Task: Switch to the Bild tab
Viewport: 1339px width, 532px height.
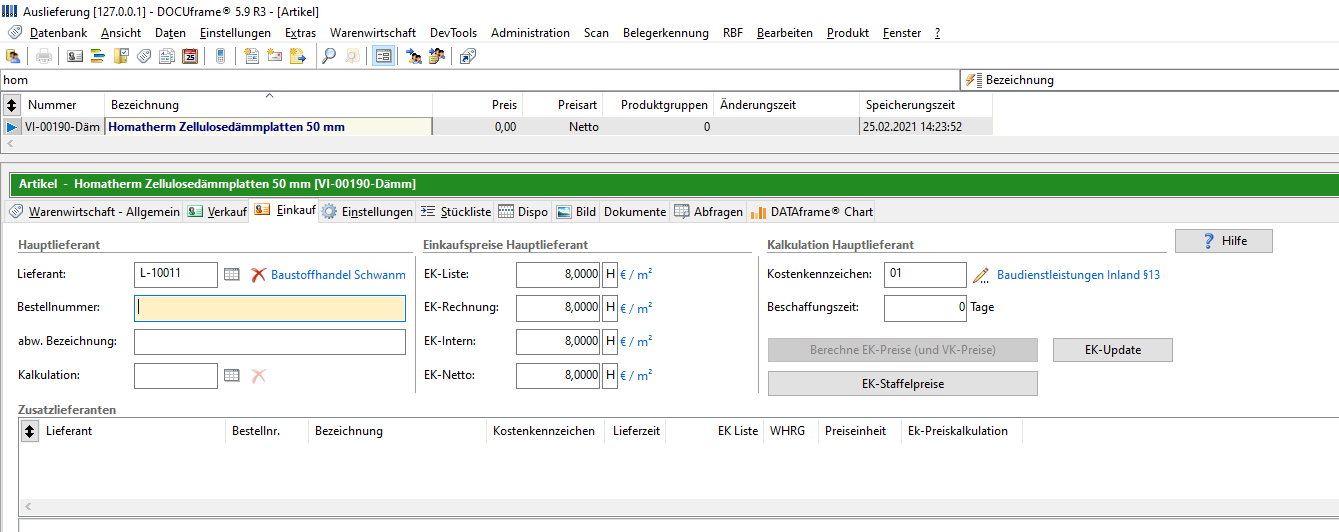Action: [x=576, y=212]
